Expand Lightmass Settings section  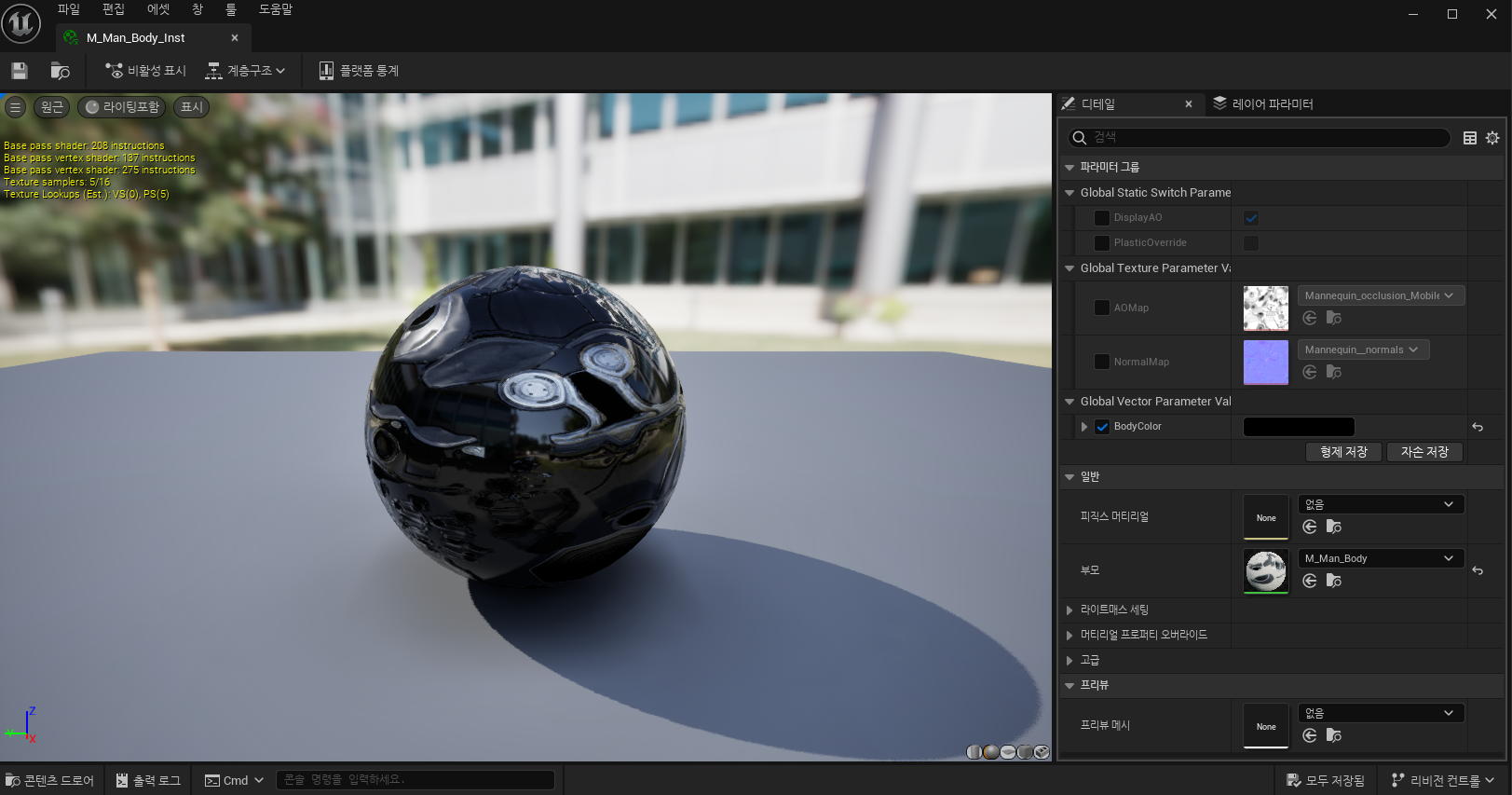coord(1069,610)
